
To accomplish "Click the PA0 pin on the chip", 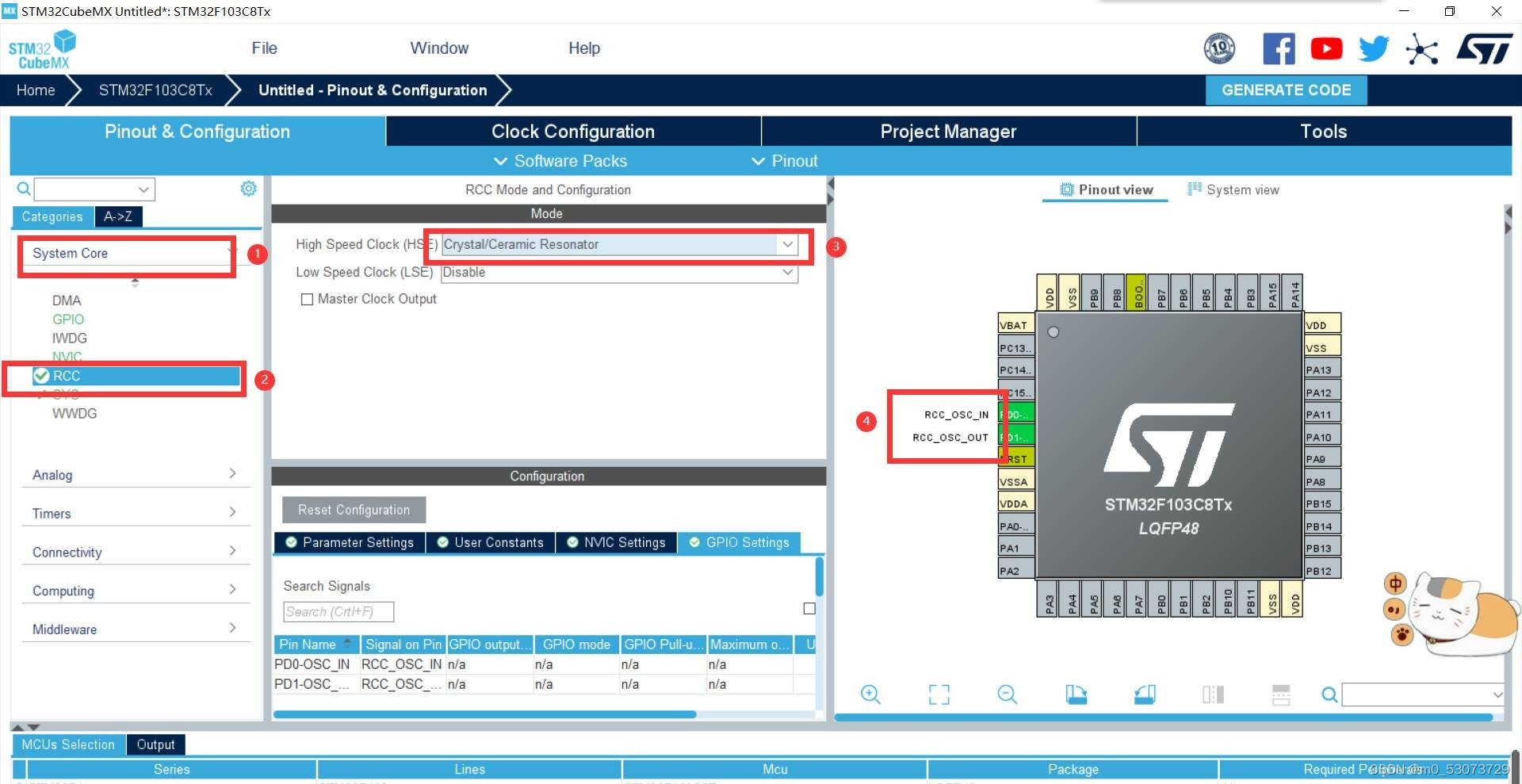I will coord(1017,526).
